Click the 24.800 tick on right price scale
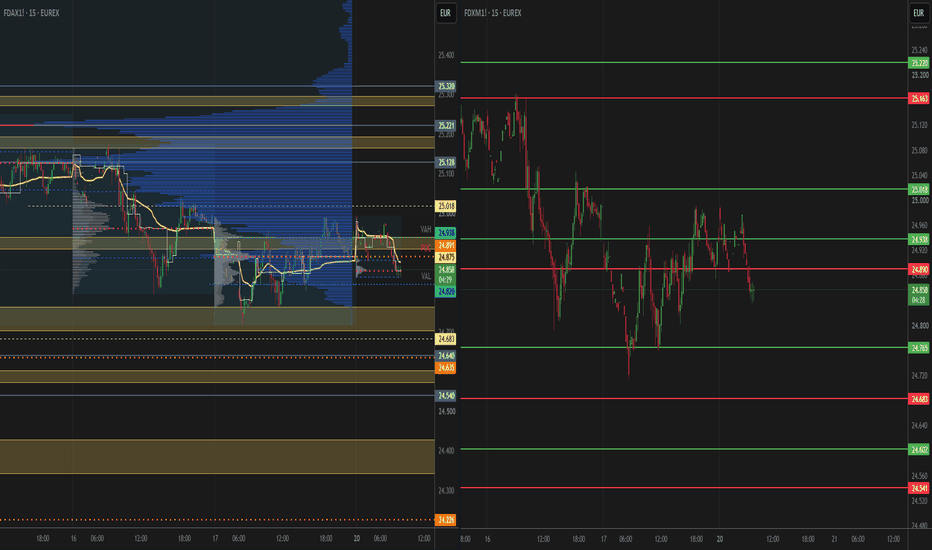The width and height of the screenshot is (932, 550). 920,326
